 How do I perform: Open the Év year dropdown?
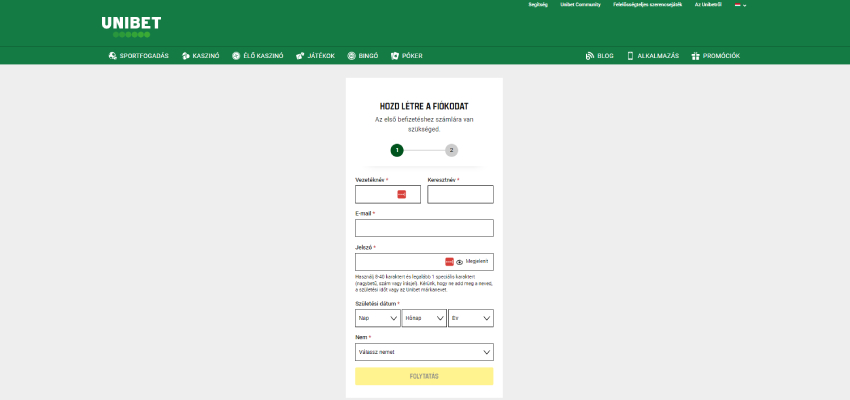click(471, 318)
